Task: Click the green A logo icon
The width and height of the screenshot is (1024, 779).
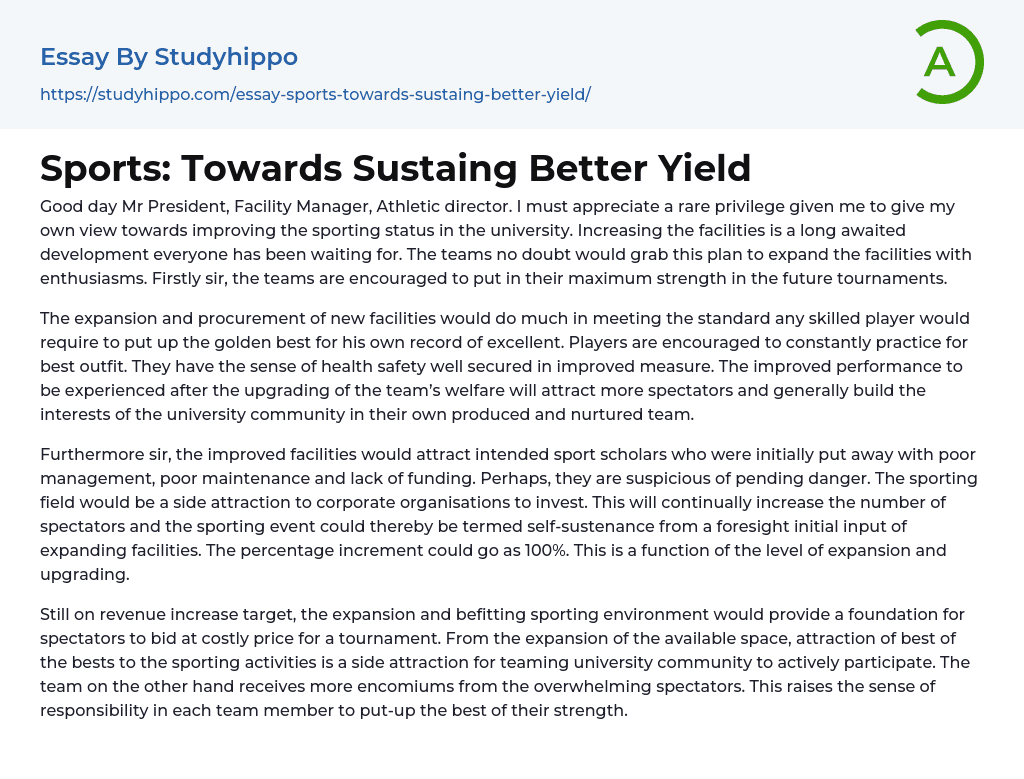Action: point(948,62)
